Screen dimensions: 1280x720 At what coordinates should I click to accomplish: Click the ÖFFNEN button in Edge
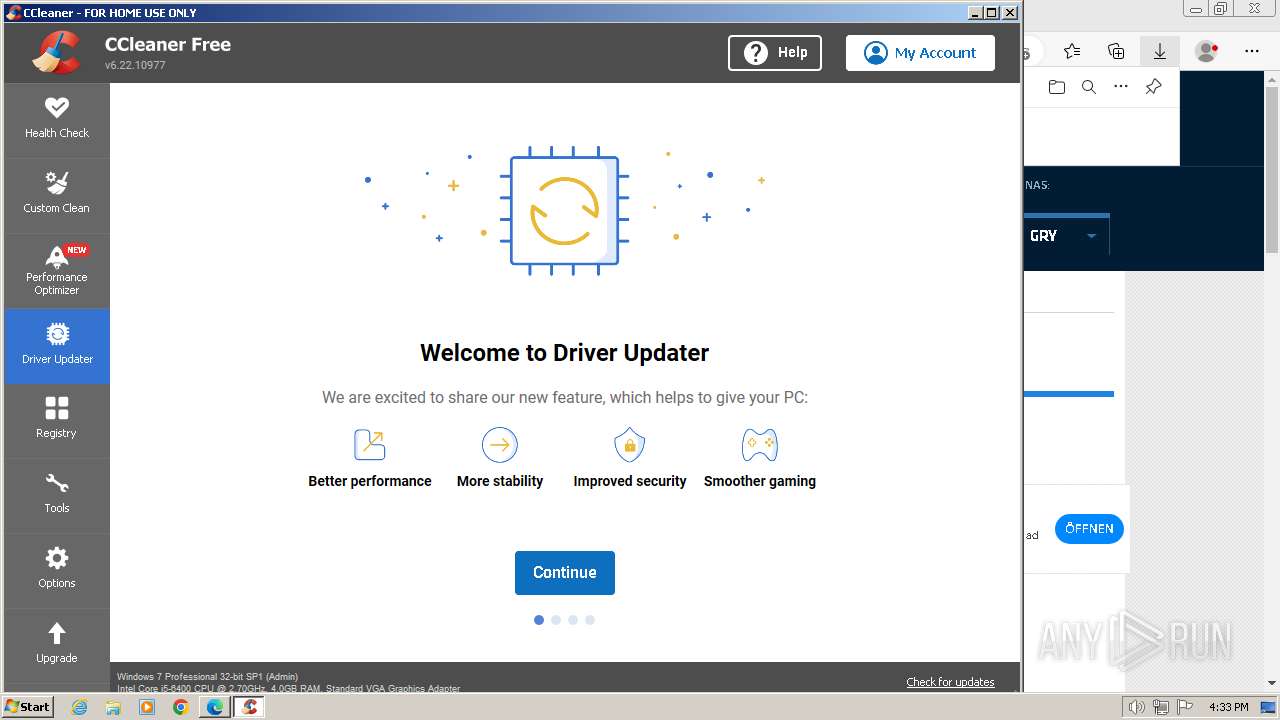(1089, 529)
